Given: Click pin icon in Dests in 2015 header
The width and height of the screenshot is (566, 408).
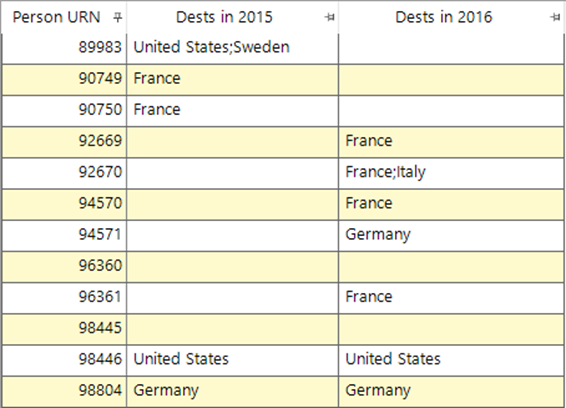Looking at the screenshot, I should tap(329, 17).
